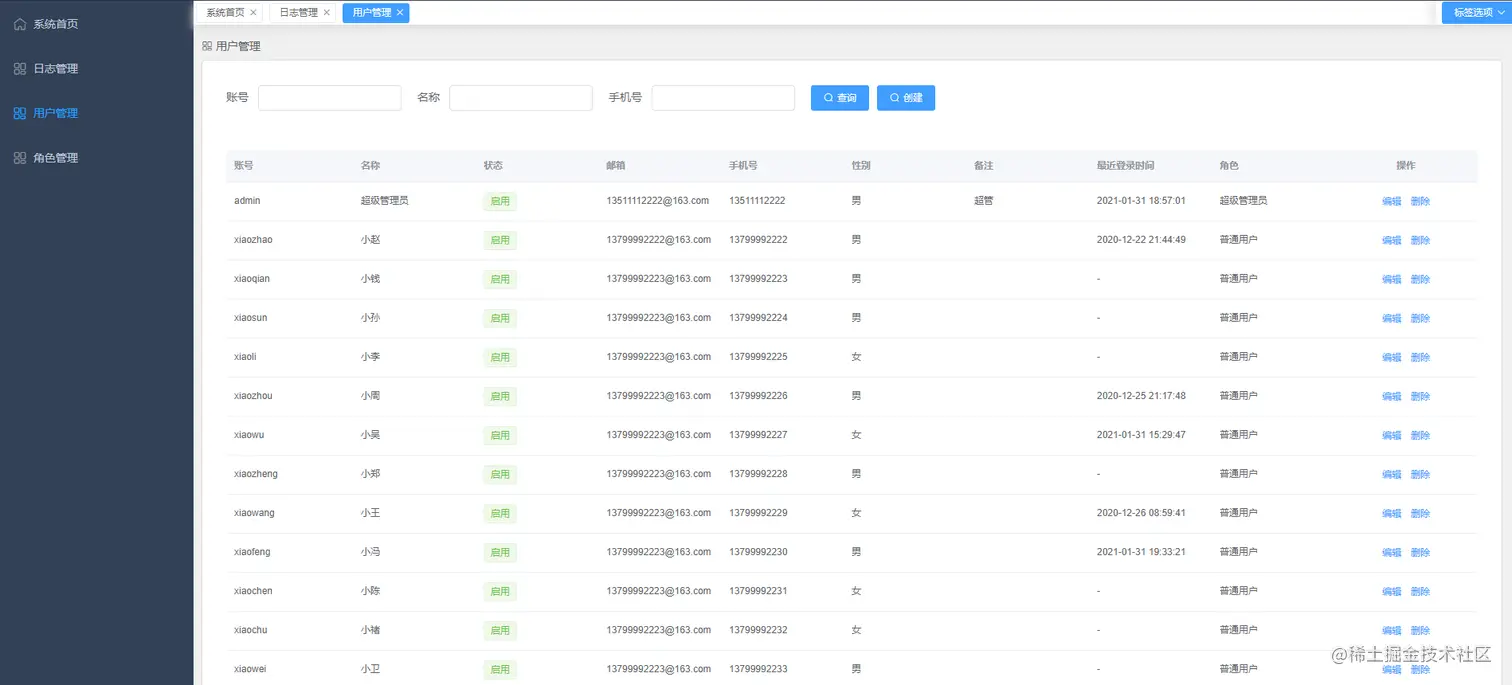Screen dimensions: 1512x685
Task: Edit the xiaosun user
Action: 1391,318
